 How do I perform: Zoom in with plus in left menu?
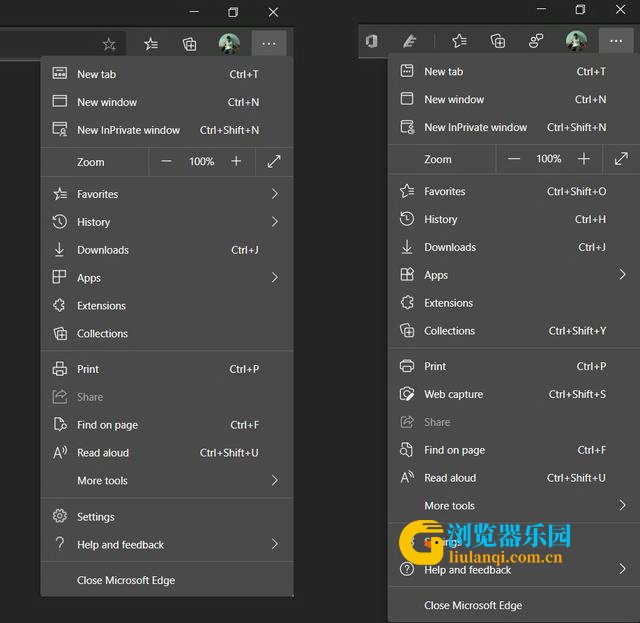(236, 161)
